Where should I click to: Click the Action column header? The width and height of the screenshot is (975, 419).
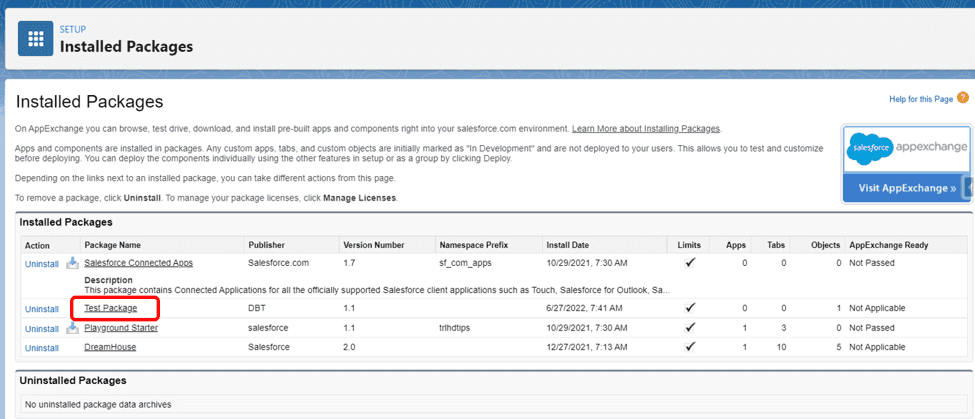tap(37, 246)
